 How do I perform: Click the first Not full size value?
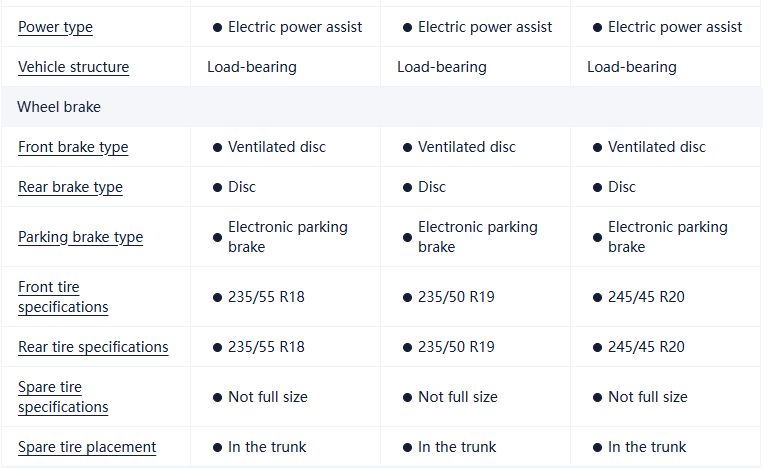click(x=267, y=397)
